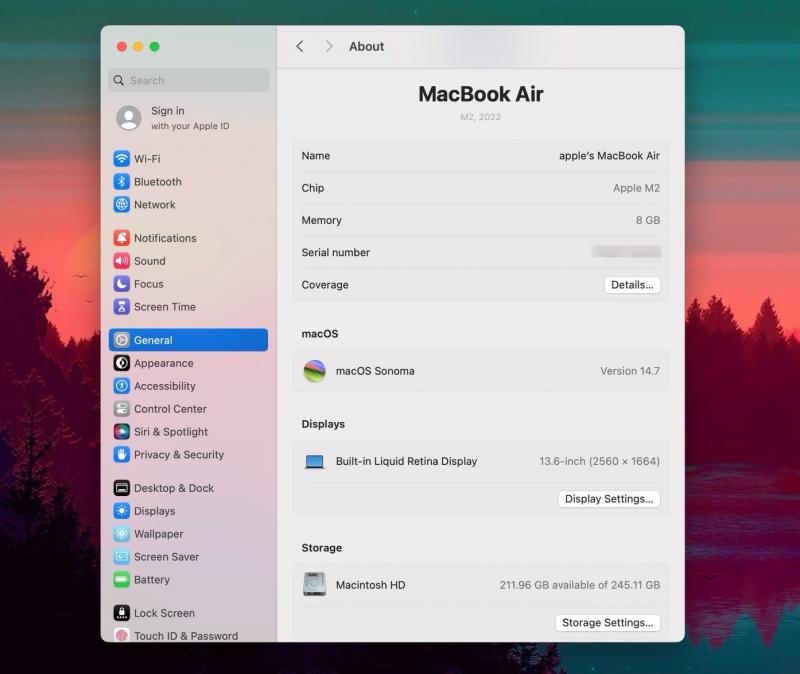Zoom the window with the green button
800x674 pixels.
(155, 47)
